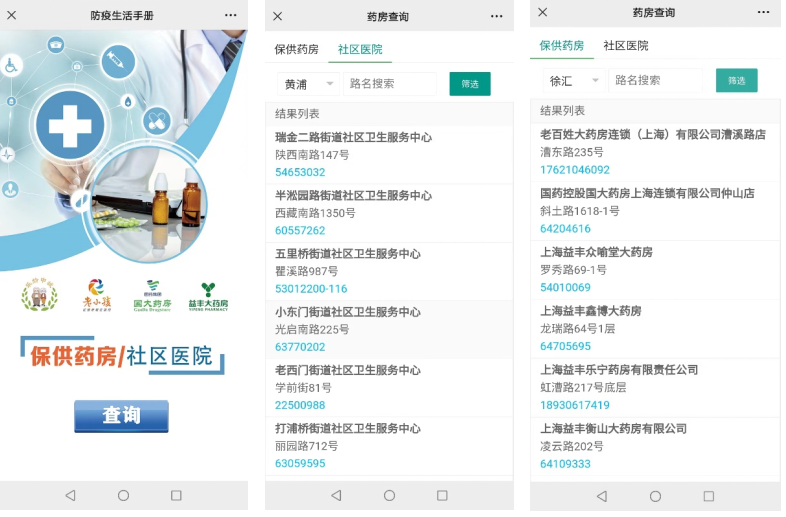Call phone number 53012200-116
The width and height of the screenshot is (786, 517).
pyautogui.click(x=311, y=288)
